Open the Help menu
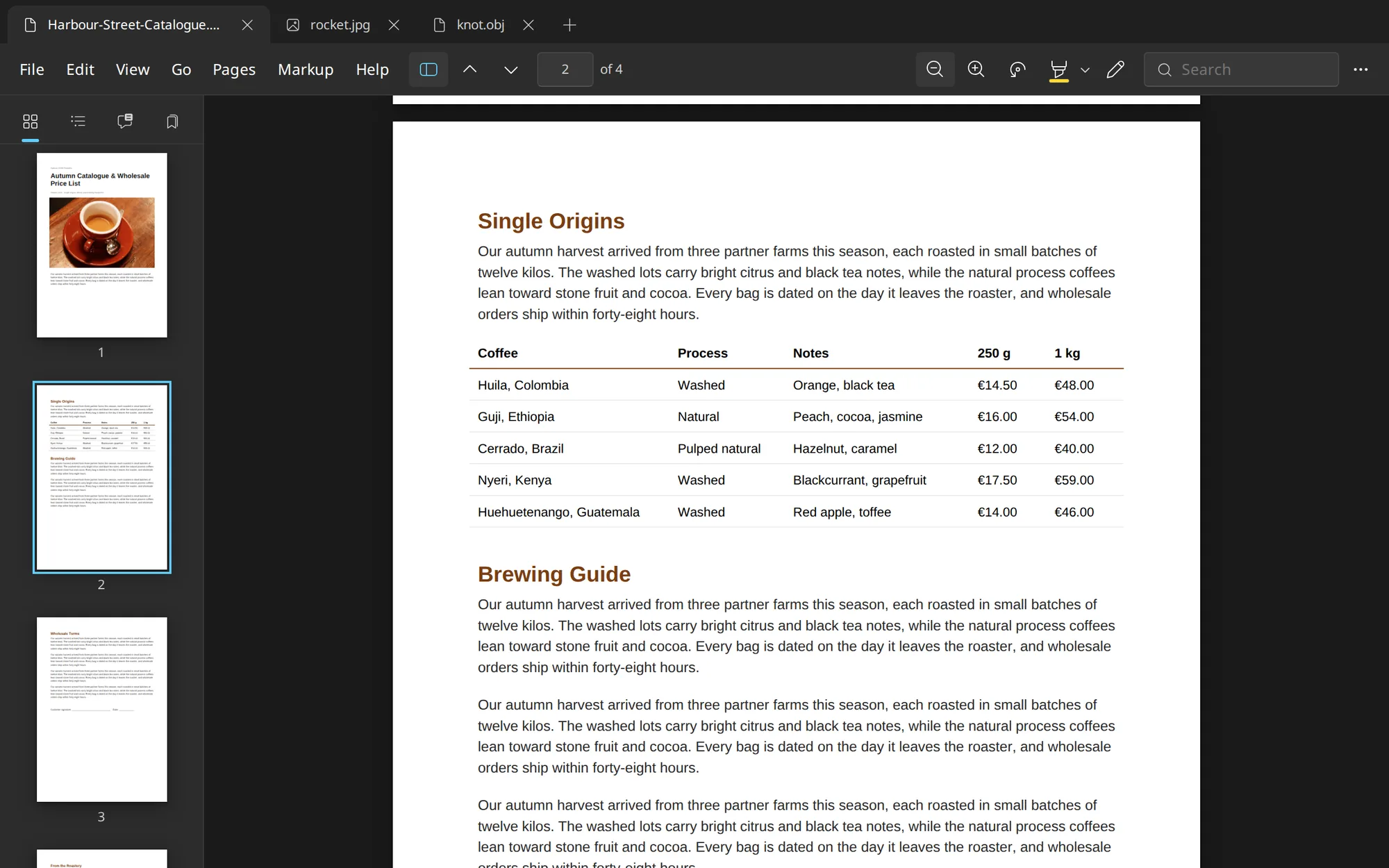The height and width of the screenshot is (868, 1389). (x=372, y=69)
